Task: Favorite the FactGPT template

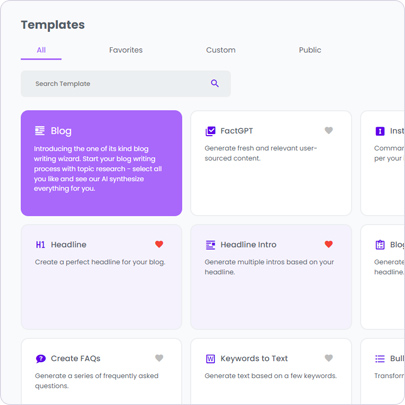Action: pos(329,130)
